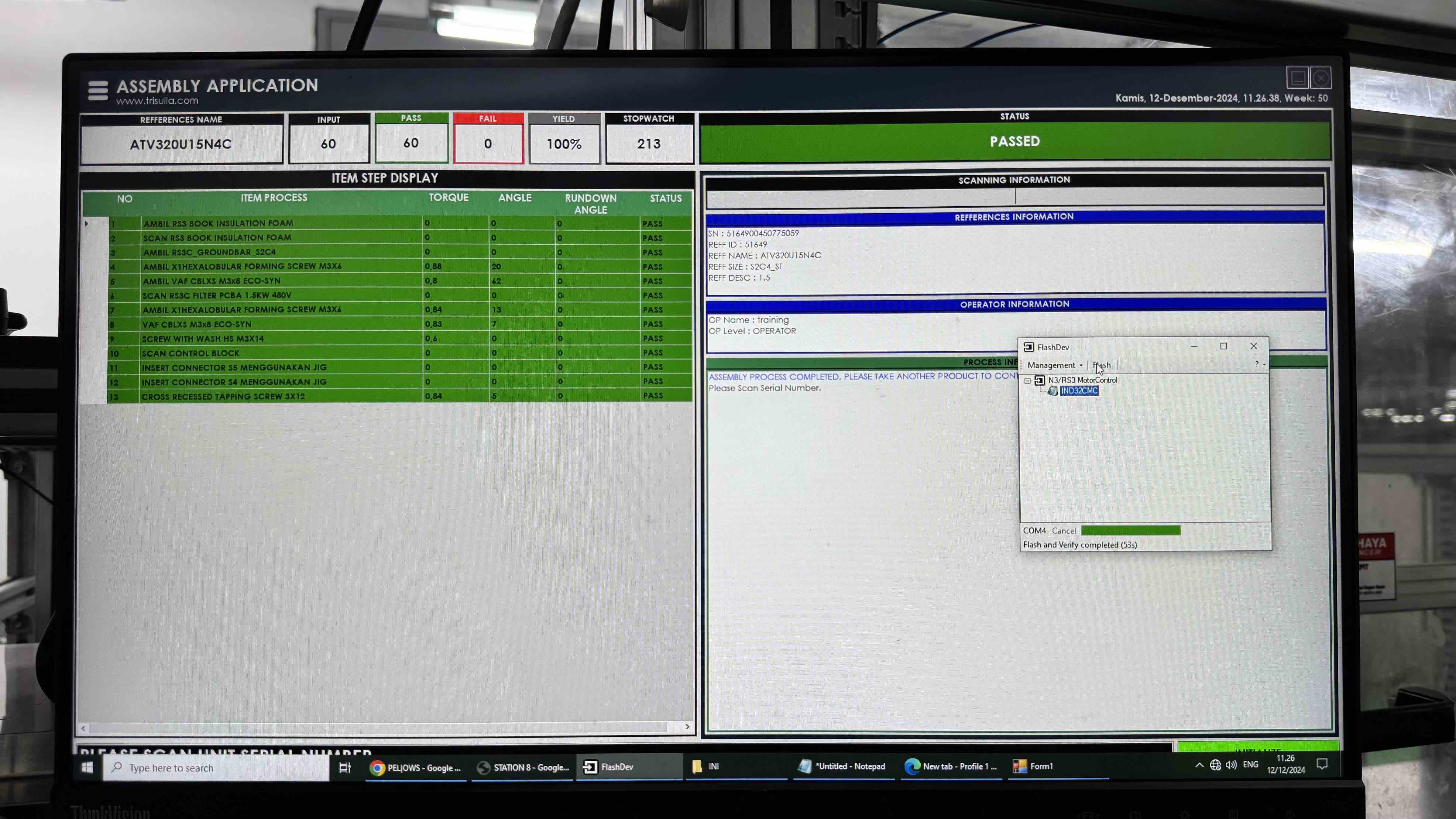Screen dimensions: 1456x819
Task: Collapse the N3/RS3 MotorControl tree node
Action: 1028,381
